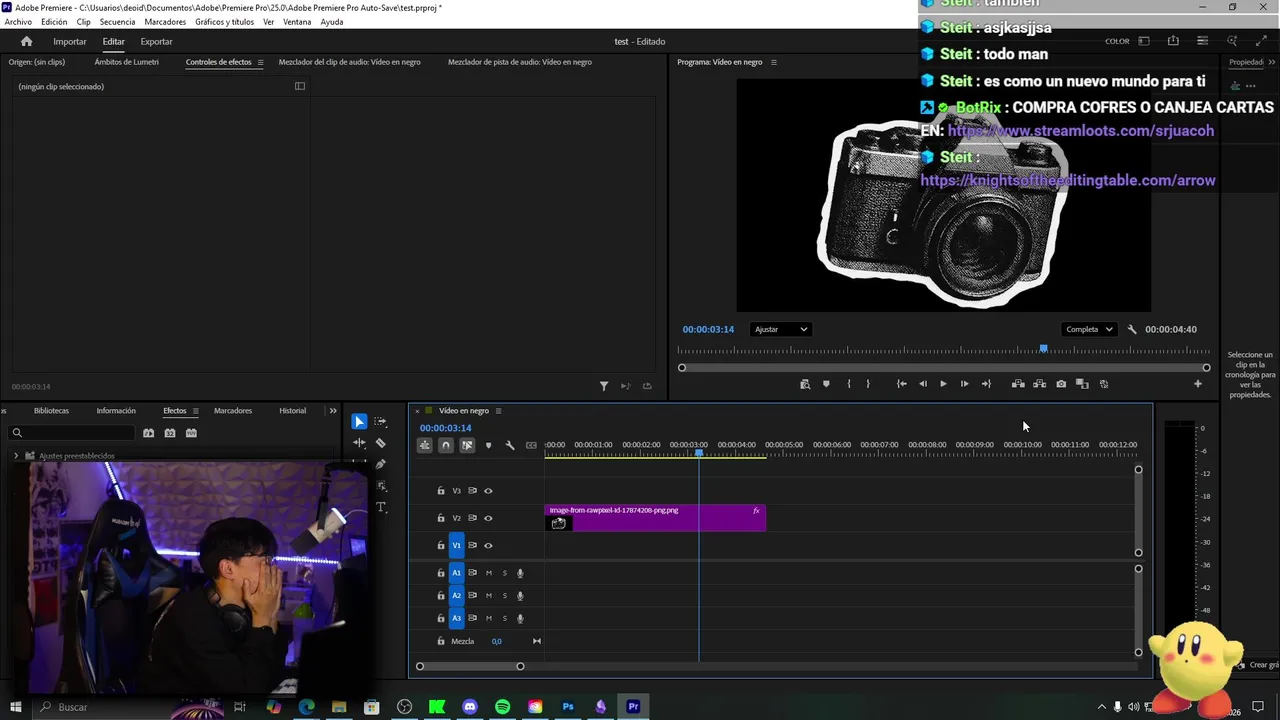
Task: Open the Efectos panel menu
Action: pyautogui.click(x=195, y=411)
